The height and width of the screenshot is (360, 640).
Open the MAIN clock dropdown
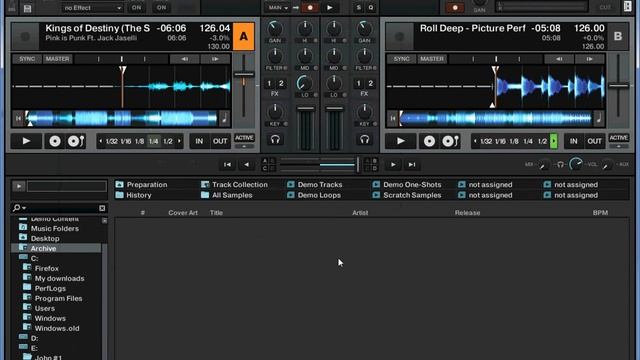click(x=278, y=8)
